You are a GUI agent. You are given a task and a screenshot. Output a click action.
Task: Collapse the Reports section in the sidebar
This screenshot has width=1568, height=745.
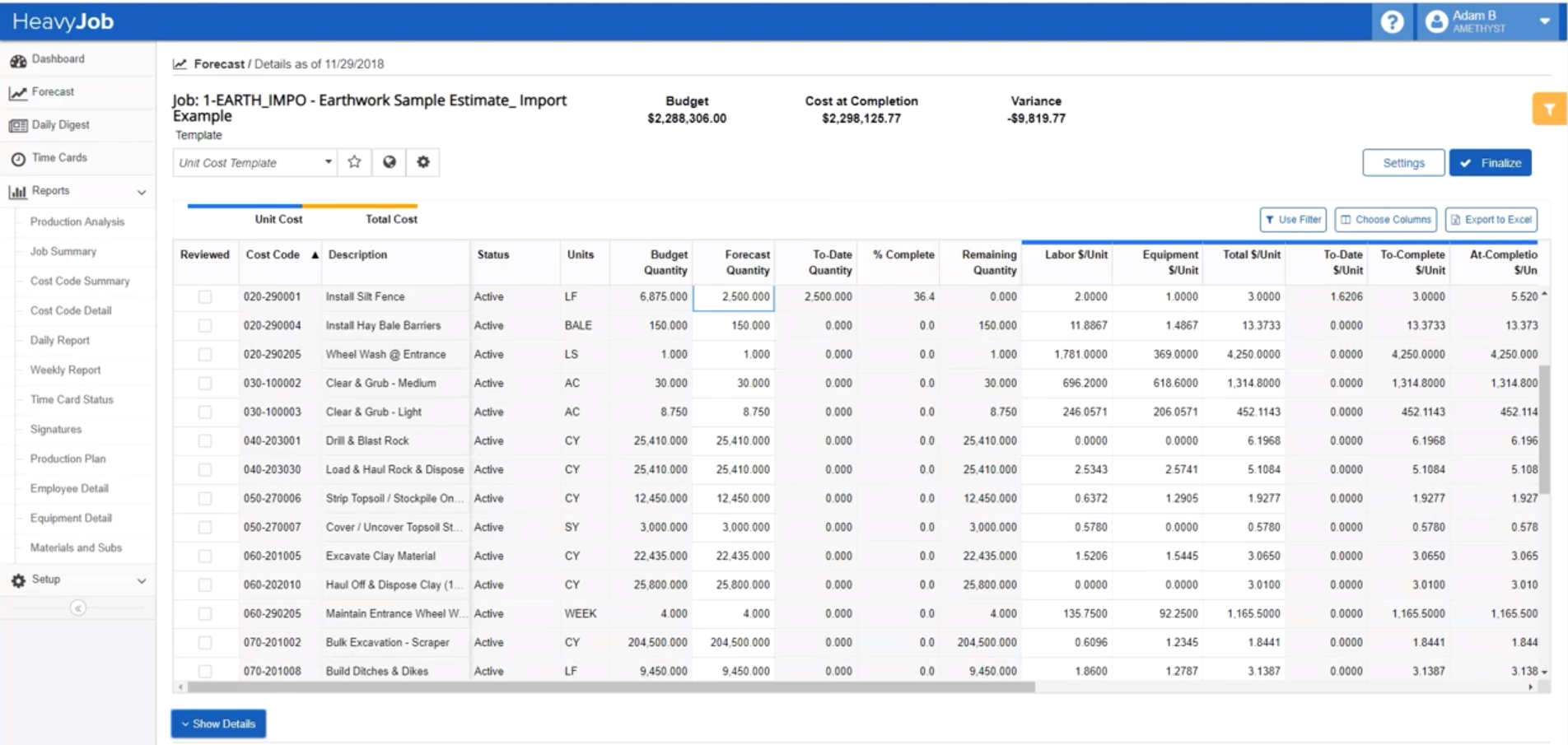click(x=142, y=191)
